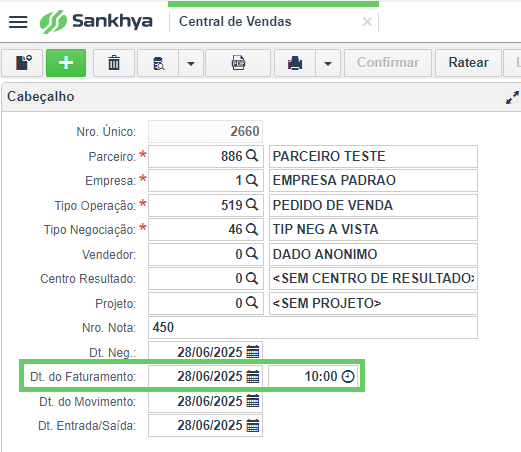Click the SEM CENTRO DE RESULTADO field
521x452 pixels.
click(x=373, y=278)
